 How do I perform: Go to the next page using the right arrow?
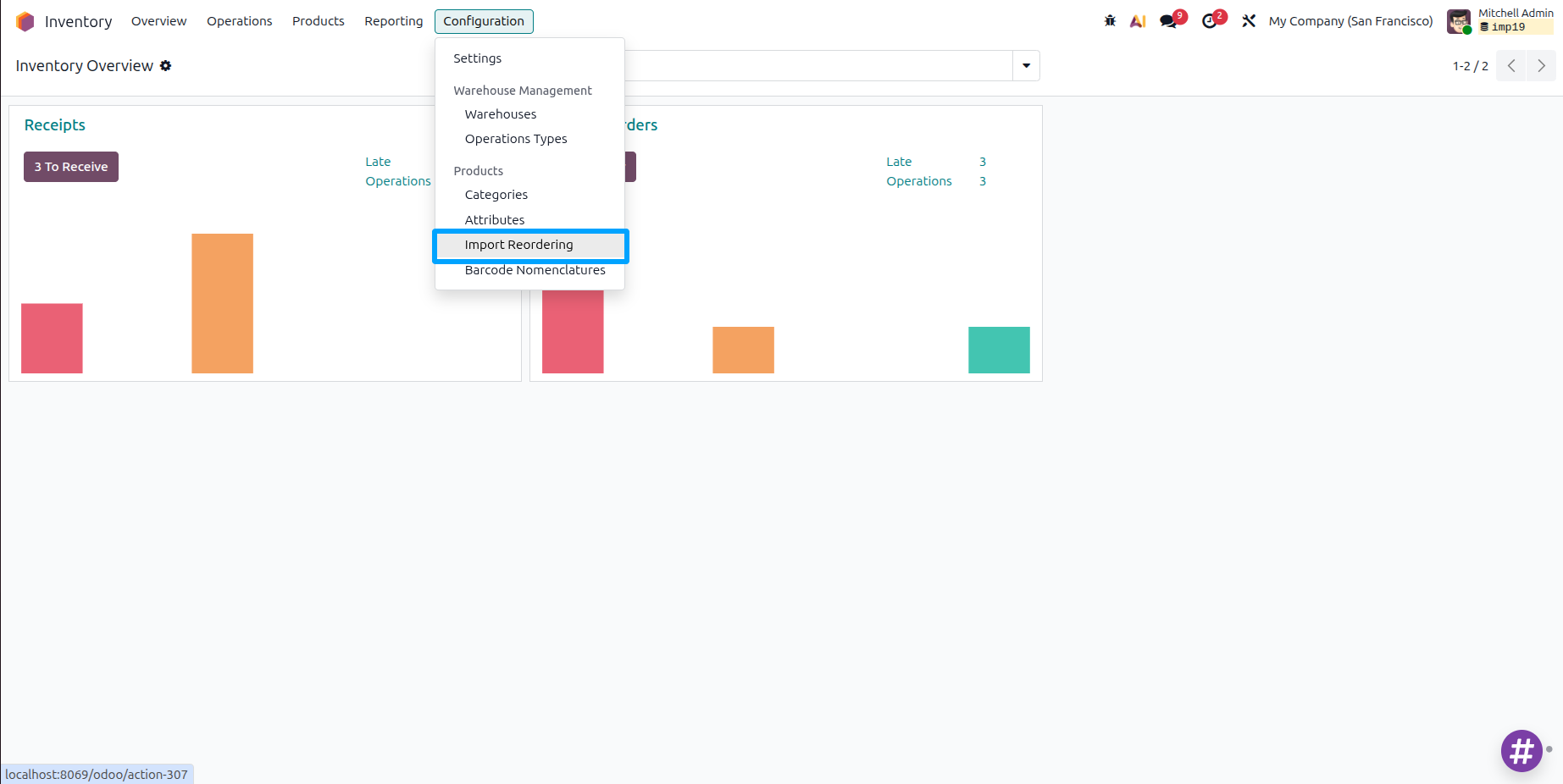1541,66
